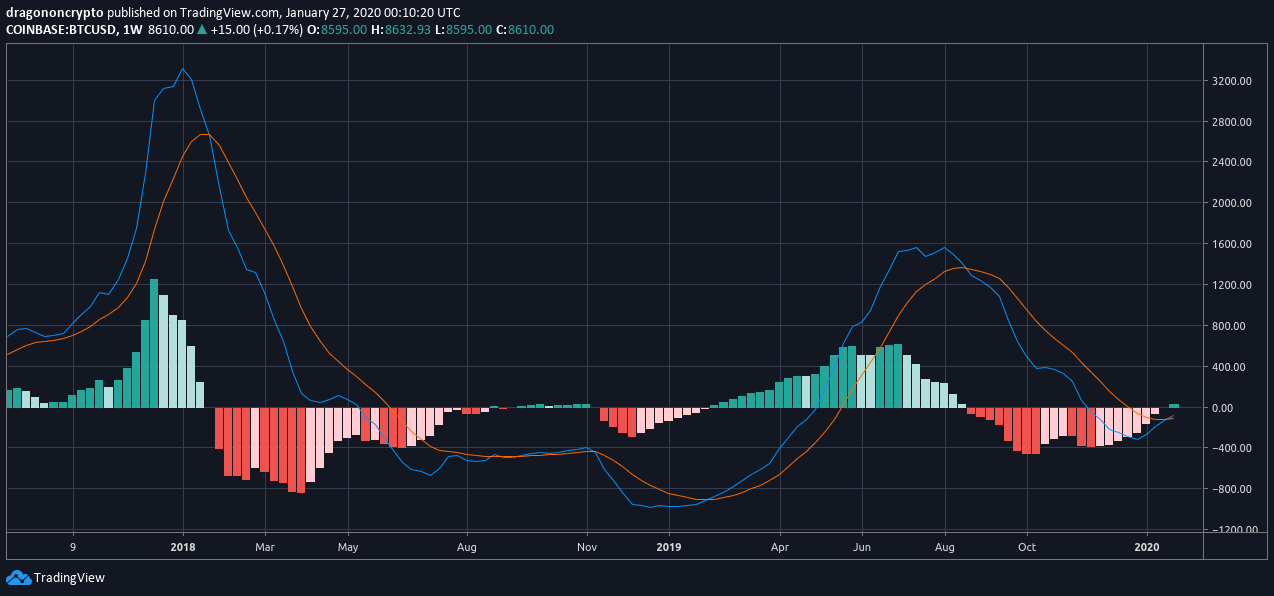Click the first Aug label on time axis

pos(467,547)
